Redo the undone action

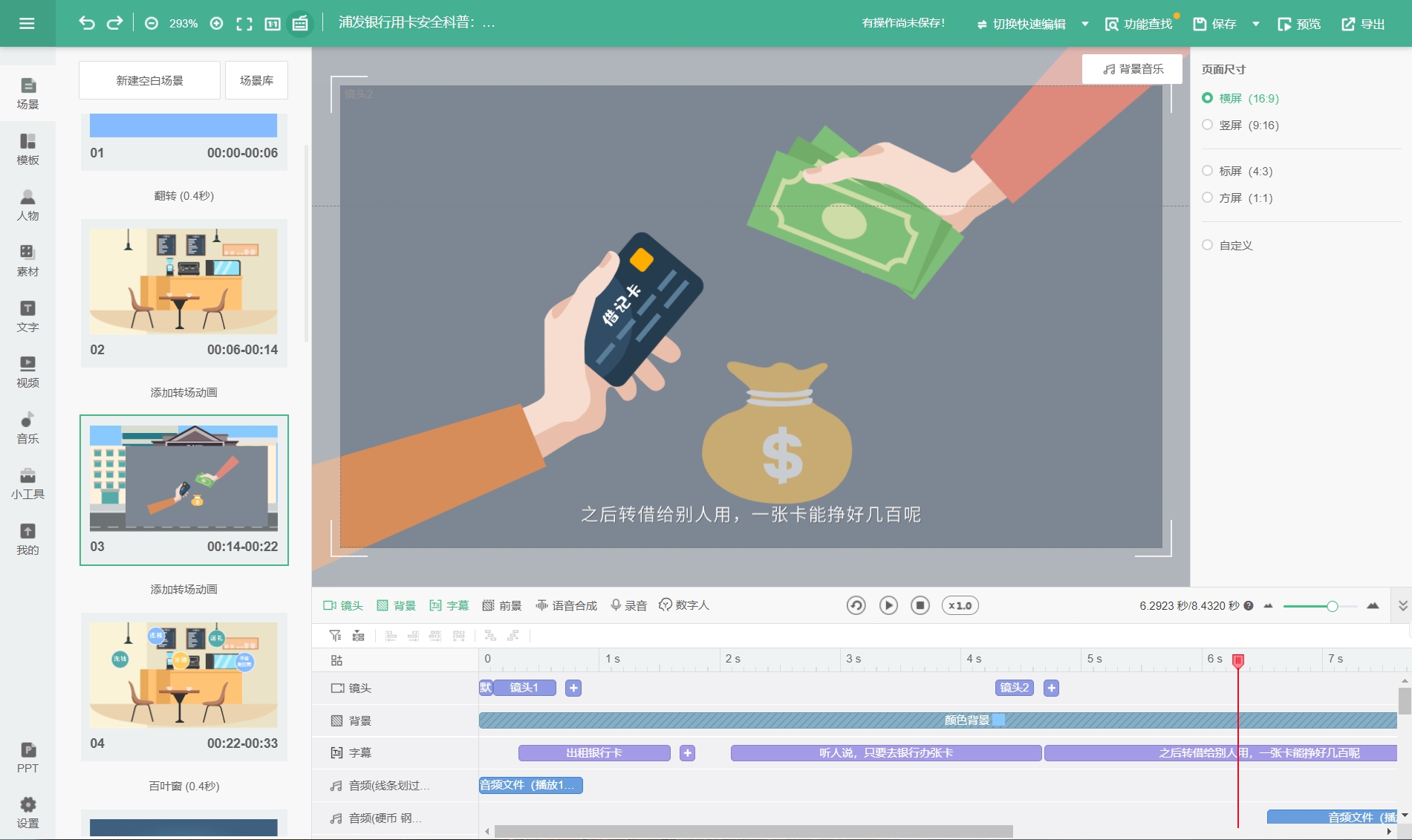tap(114, 23)
